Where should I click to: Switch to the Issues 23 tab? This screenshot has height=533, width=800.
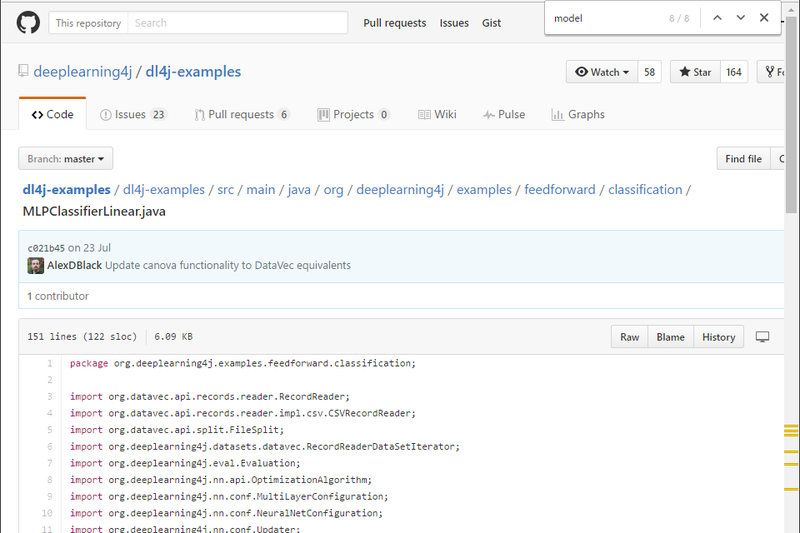(x=133, y=114)
